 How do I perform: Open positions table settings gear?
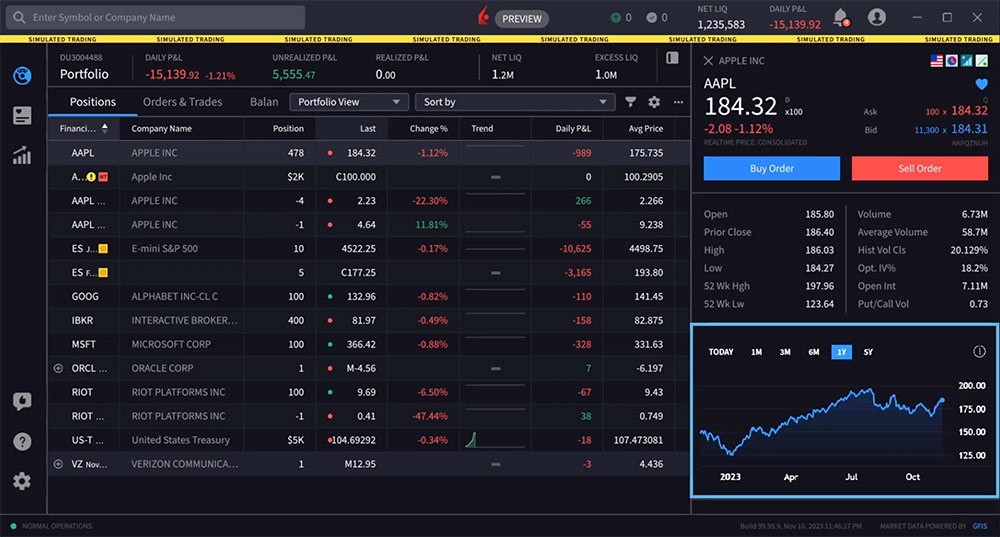[x=654, y=102]
